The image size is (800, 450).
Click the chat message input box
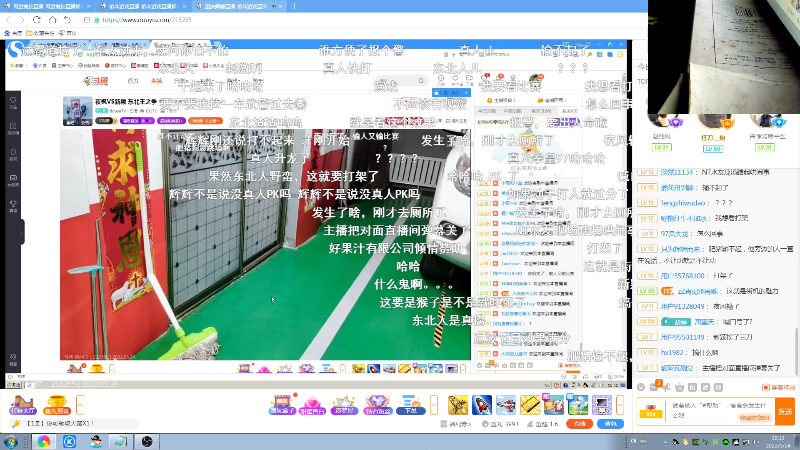(718, 411)
